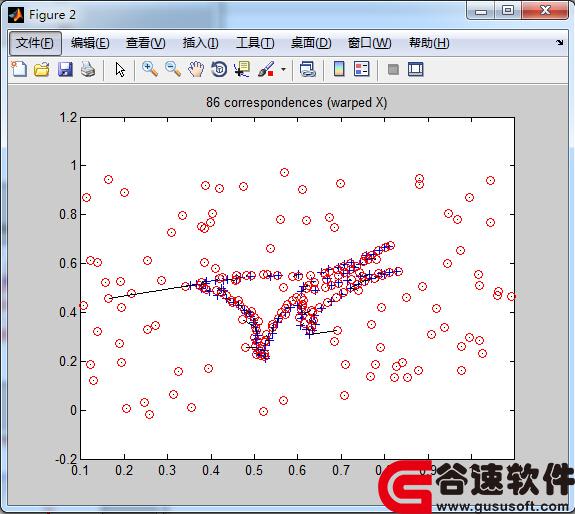Select the Pan hand tool

pyautogui.click(x=196, y=69)
